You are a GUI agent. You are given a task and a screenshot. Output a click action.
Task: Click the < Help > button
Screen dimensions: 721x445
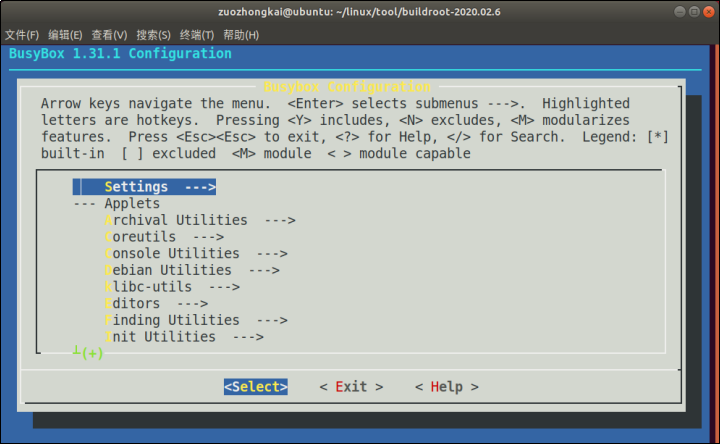pos(447,387)
